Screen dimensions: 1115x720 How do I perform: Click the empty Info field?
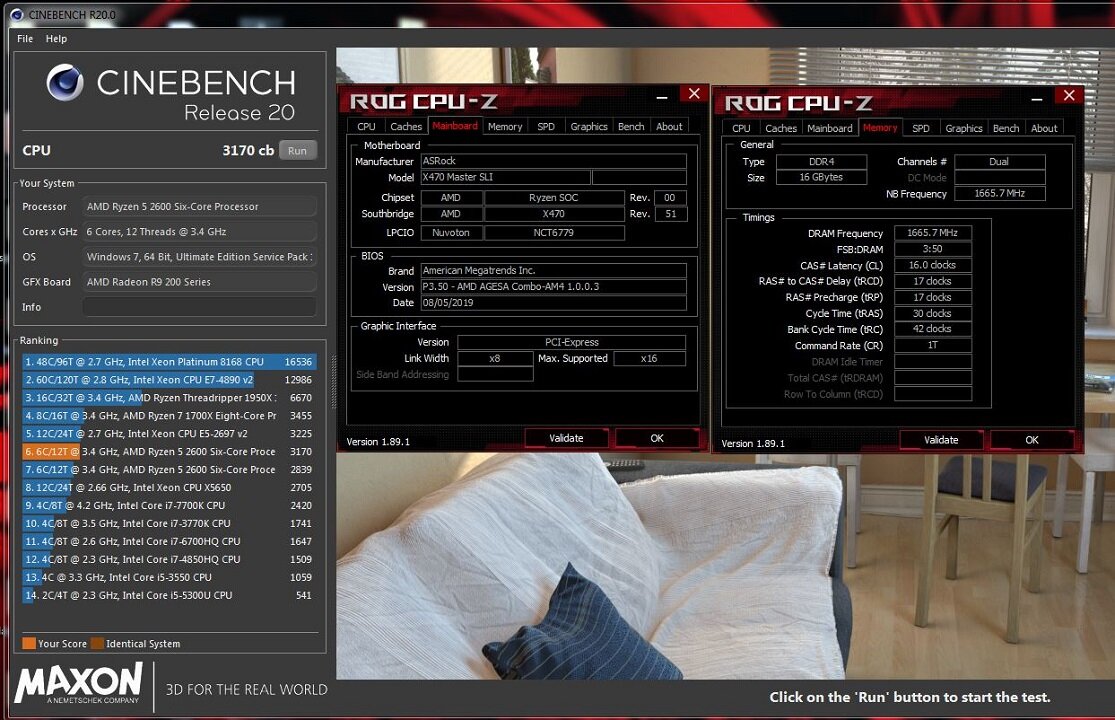(198, 307)
